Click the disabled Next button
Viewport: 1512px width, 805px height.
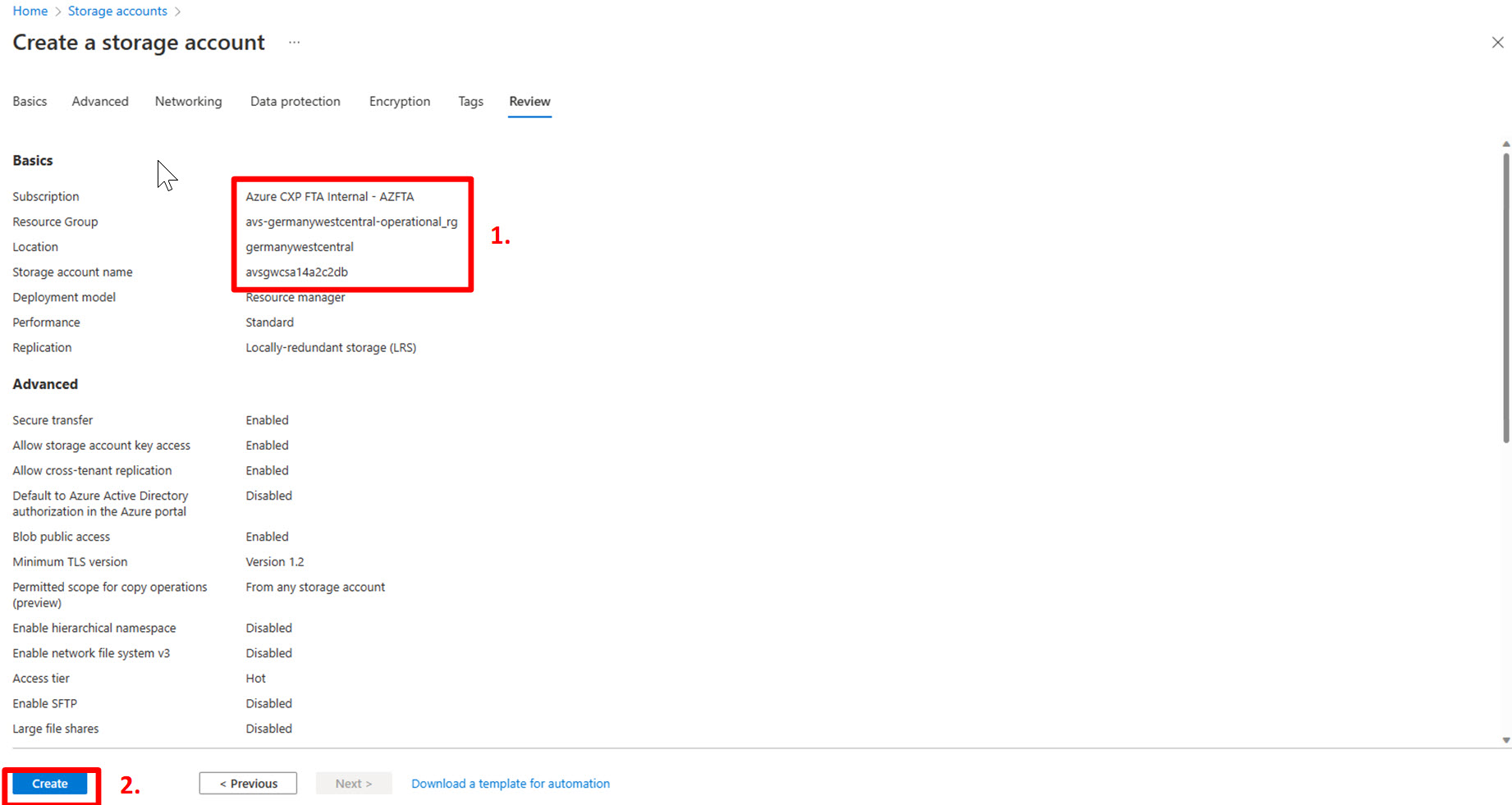coord(354,783)
